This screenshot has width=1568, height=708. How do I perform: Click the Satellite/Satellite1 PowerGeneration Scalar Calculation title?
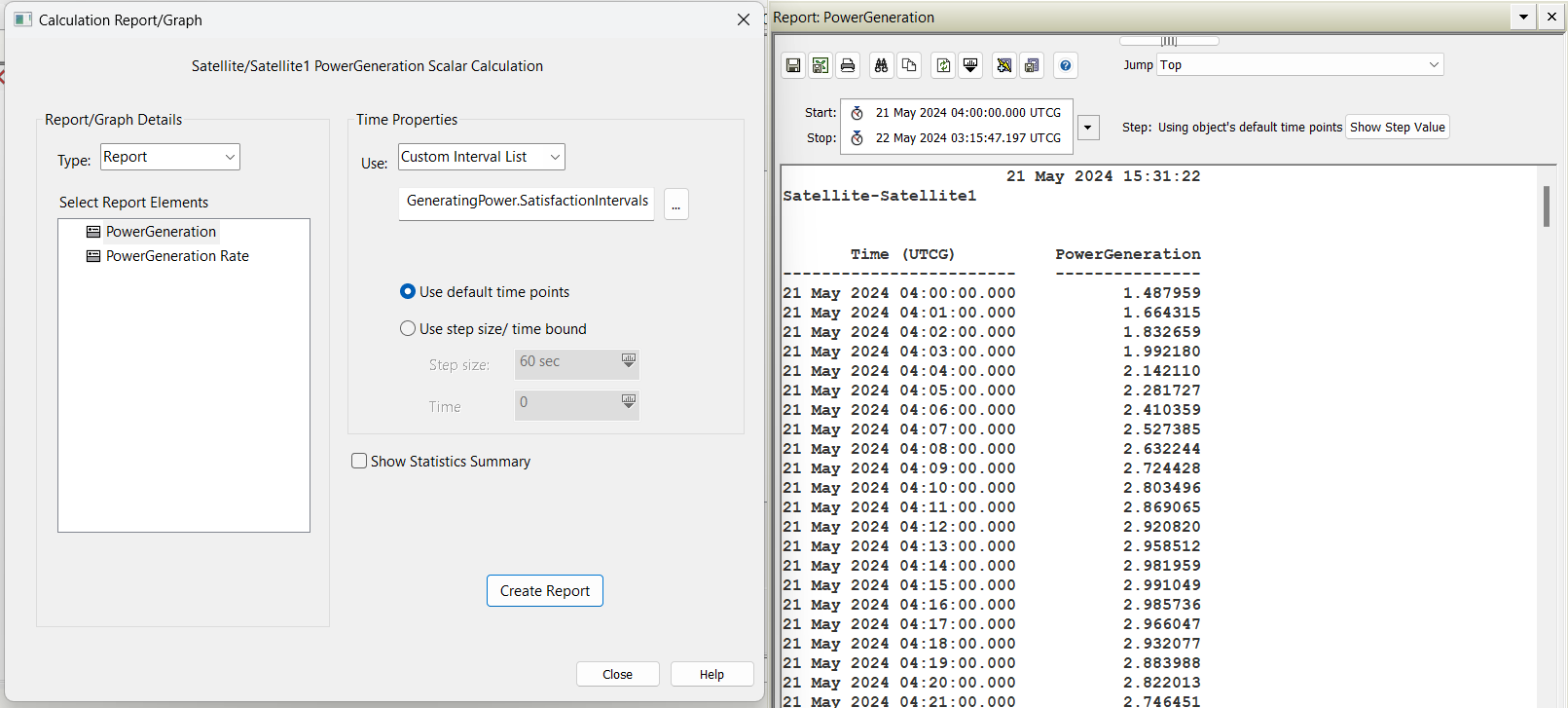(367, 66)
